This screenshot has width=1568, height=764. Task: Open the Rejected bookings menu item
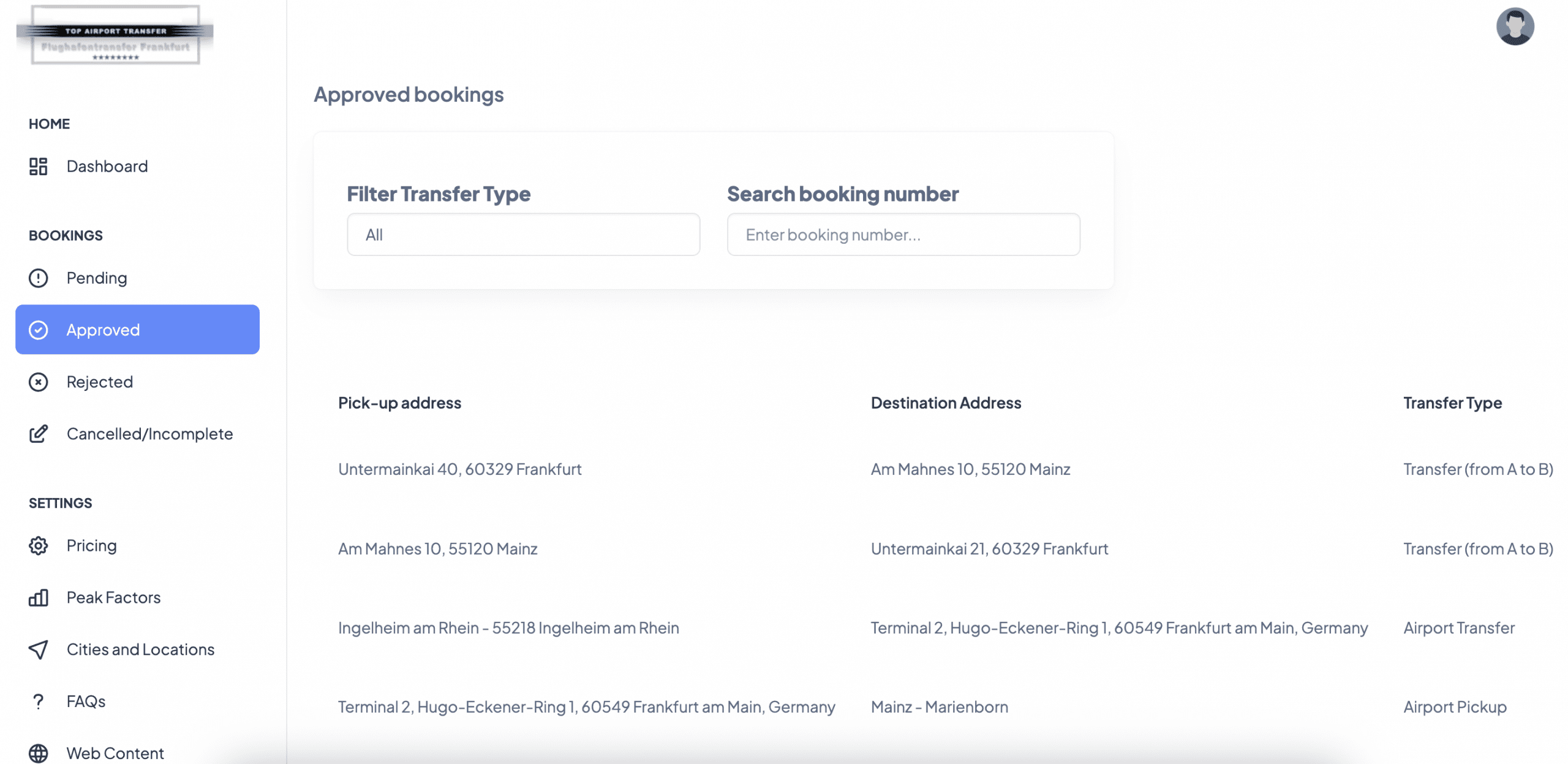tap(99, 382)
